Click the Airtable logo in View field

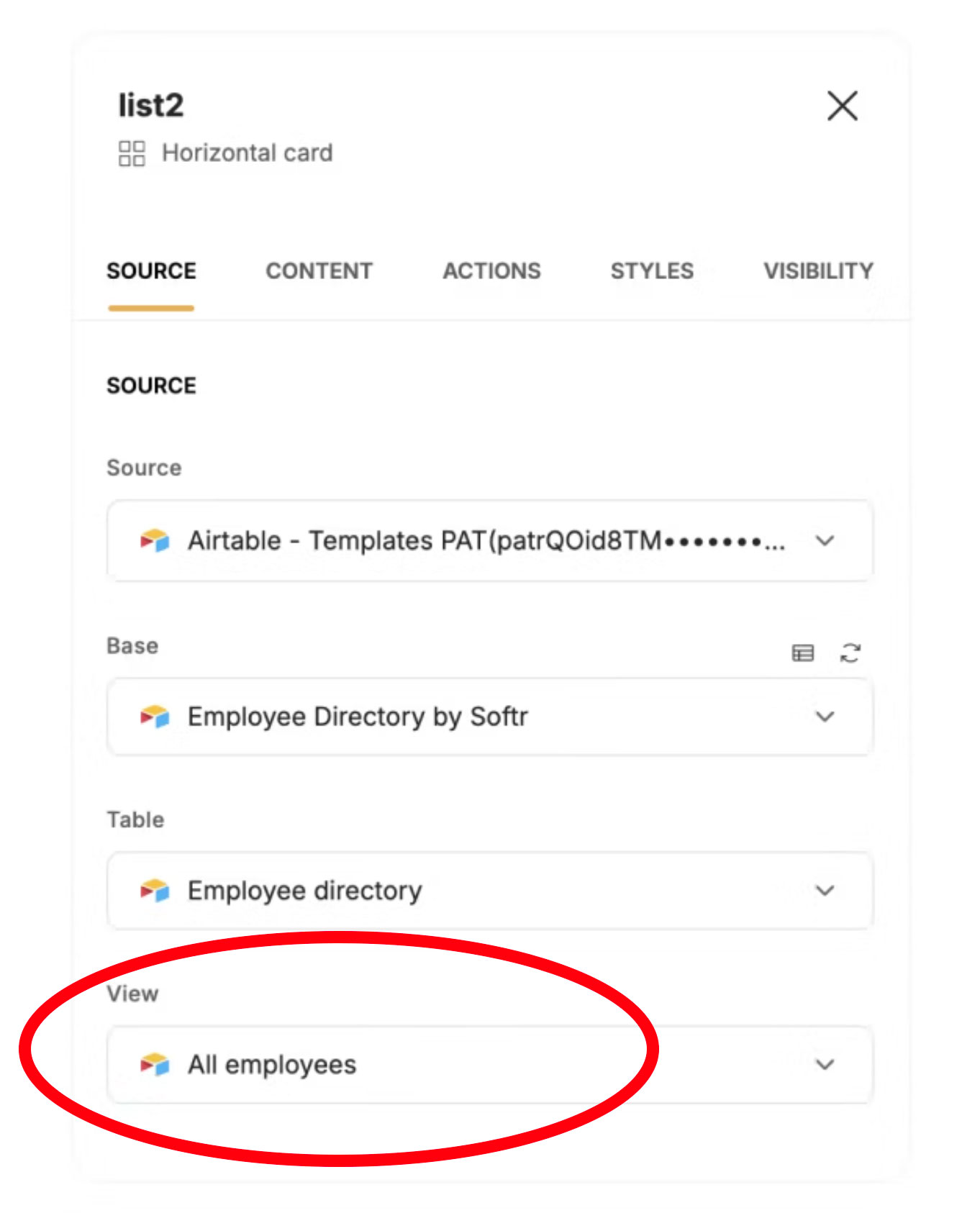(x=155, y=1064)
